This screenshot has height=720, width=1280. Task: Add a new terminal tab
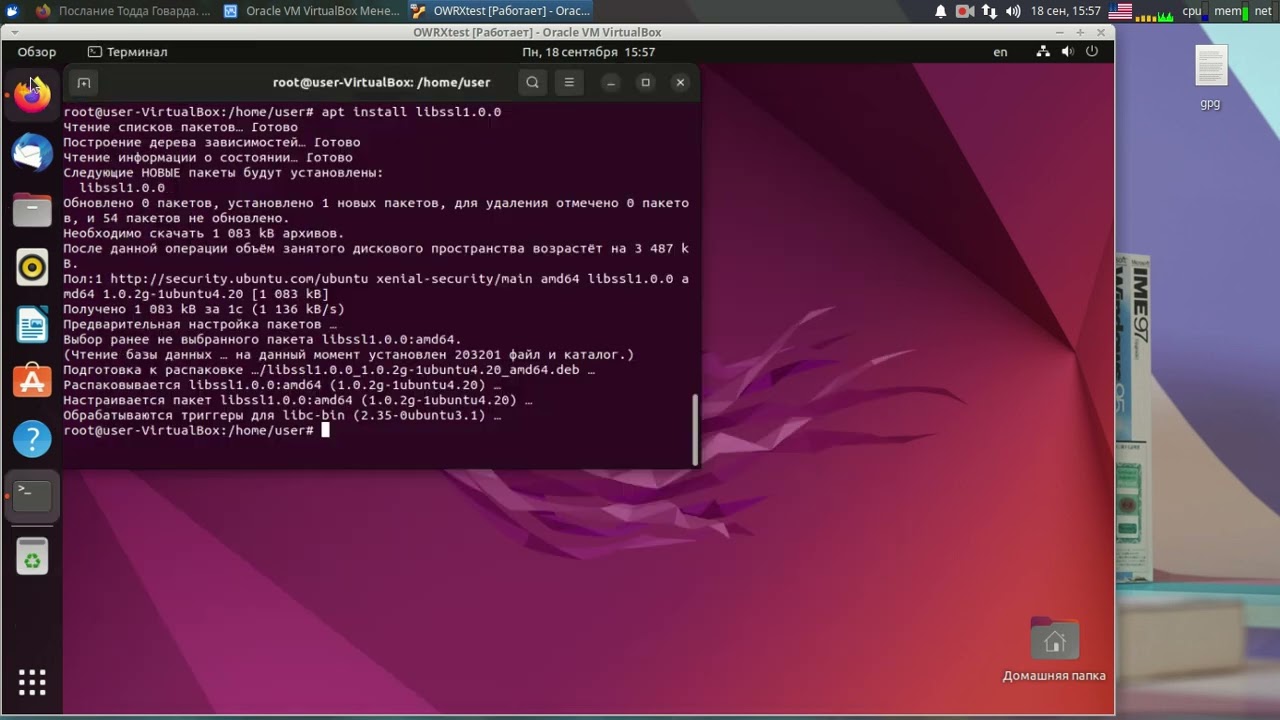(x=84, y=83)
